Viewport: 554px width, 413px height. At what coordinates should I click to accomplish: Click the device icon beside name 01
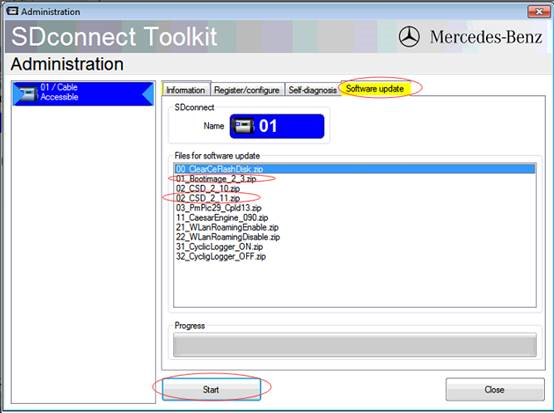(x=244, y=126)
